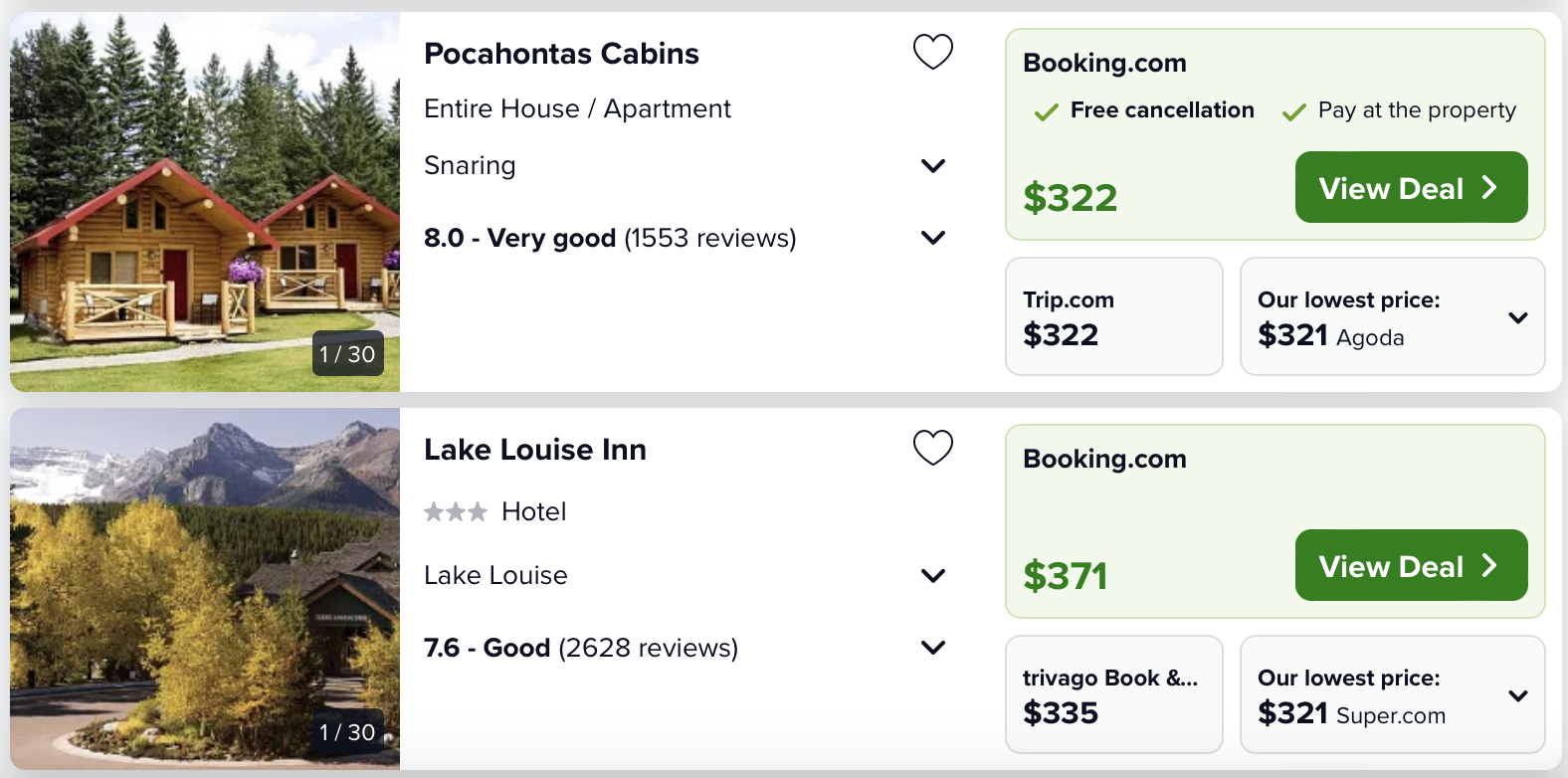
Task: Save Lake Louise Inn using heart icon
Action: (933, 448)
